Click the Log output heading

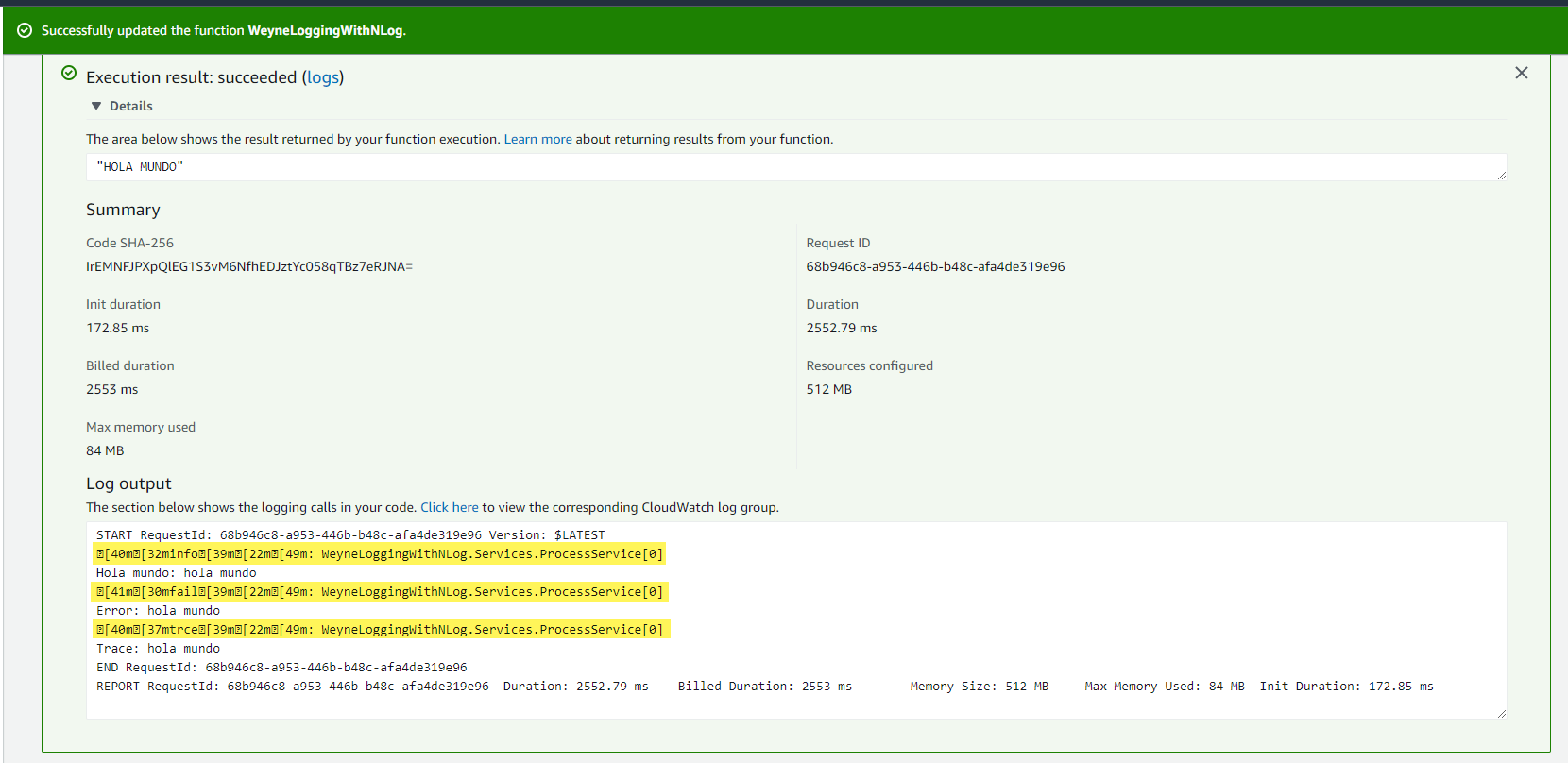point(128,483)
